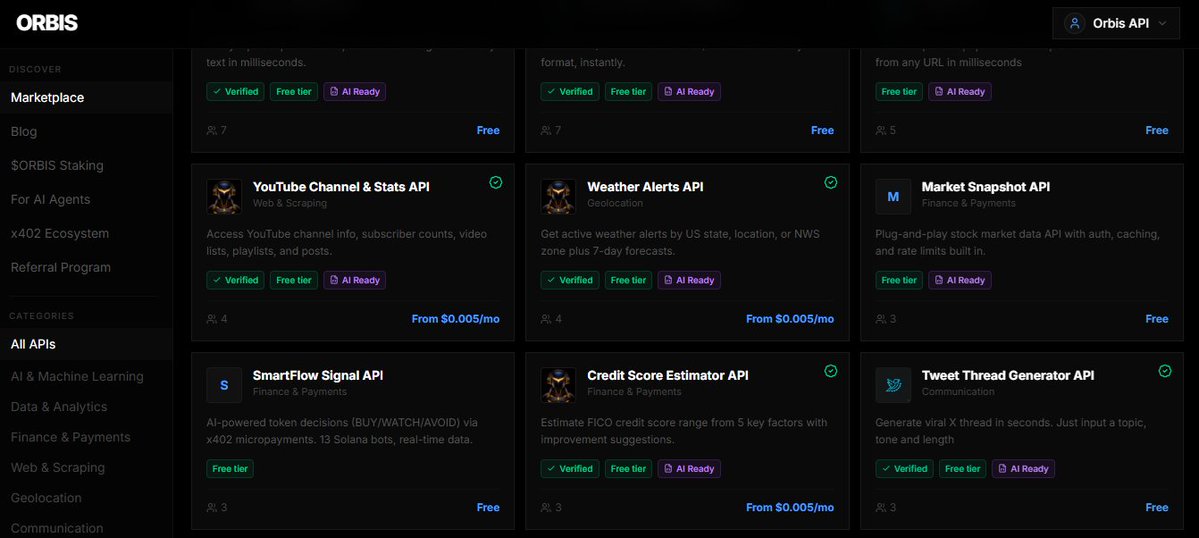Viewport: 1199px width, 538px height.
Task: Open Market Snapshot API title
Action: [986, 186]
